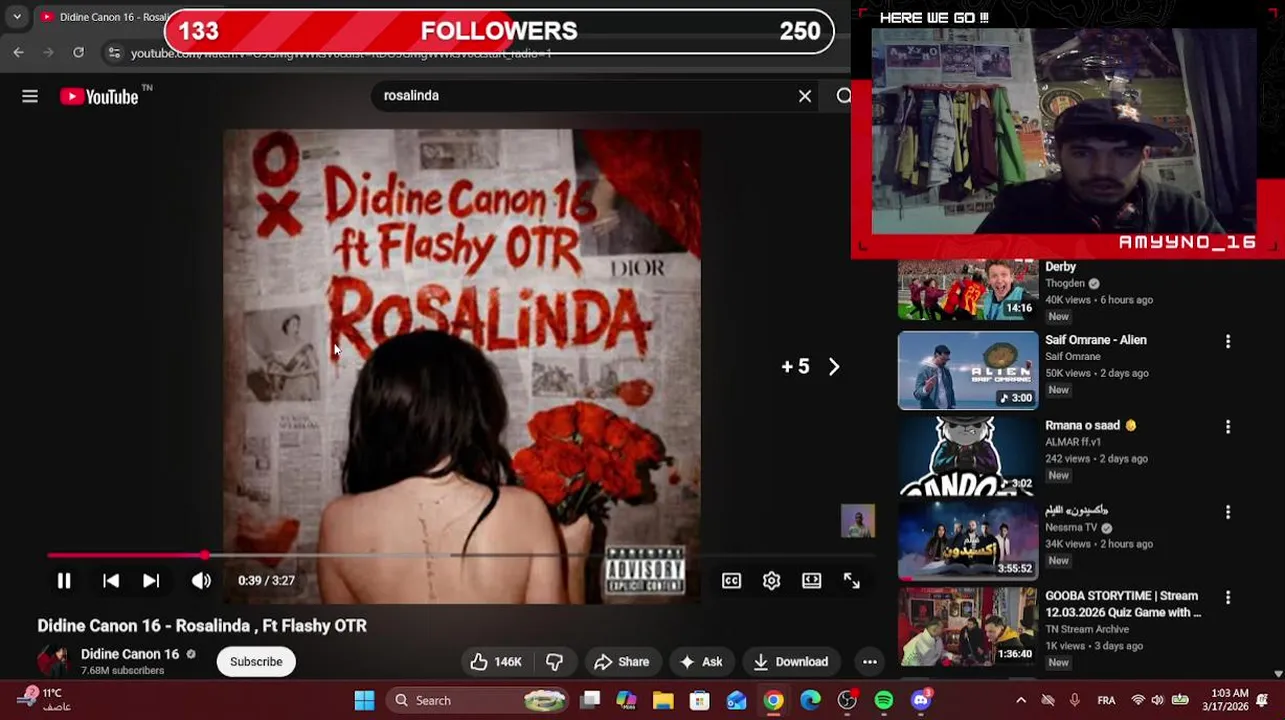1285x720 pixels.
Task: Open the Windows Start menu
Action: pyautogui.click(x=364, y=701)
